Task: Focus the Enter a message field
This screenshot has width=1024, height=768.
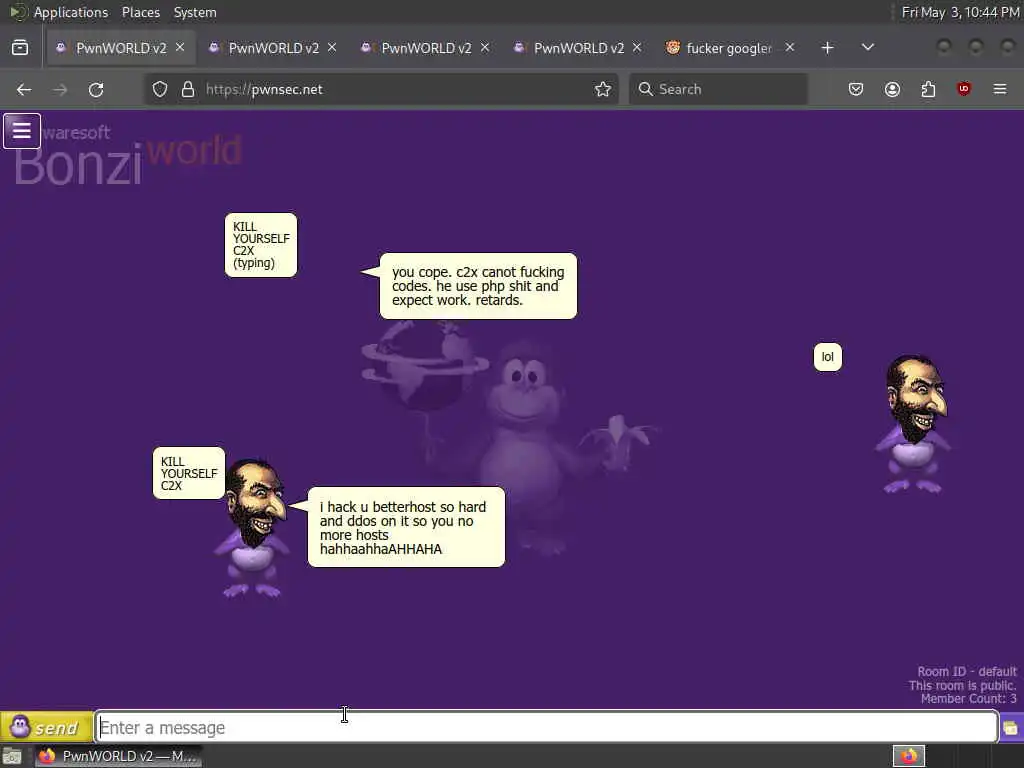Action: pos(547,727)
